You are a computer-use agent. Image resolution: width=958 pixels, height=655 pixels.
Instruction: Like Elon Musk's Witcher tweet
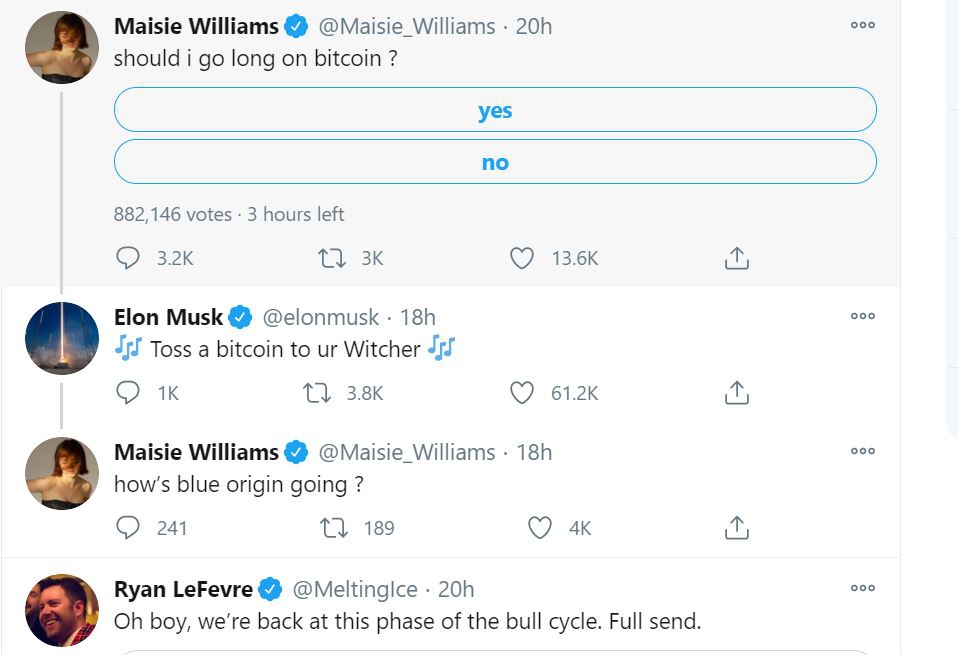click(522, 393)
